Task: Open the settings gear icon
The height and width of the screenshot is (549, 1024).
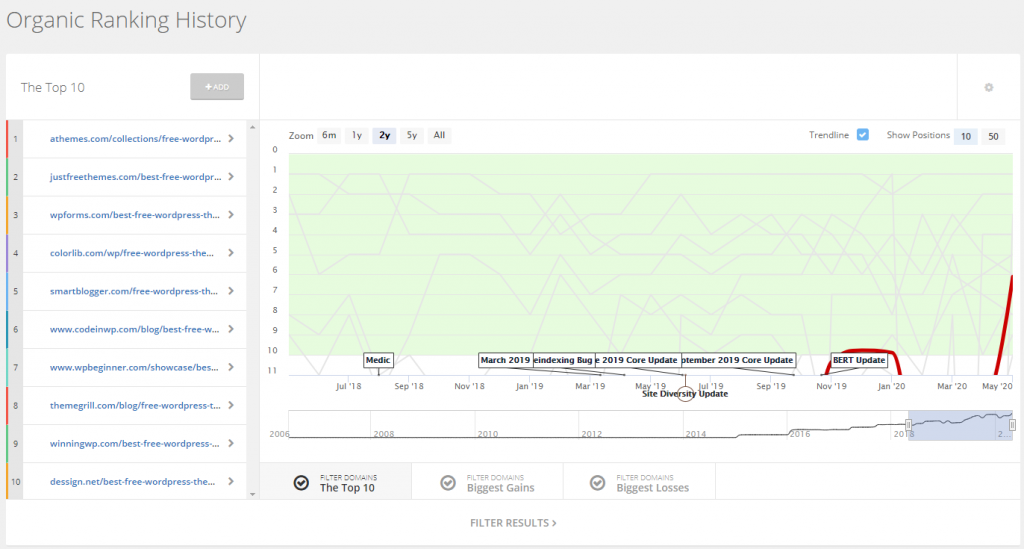Action: pos(989,87)
